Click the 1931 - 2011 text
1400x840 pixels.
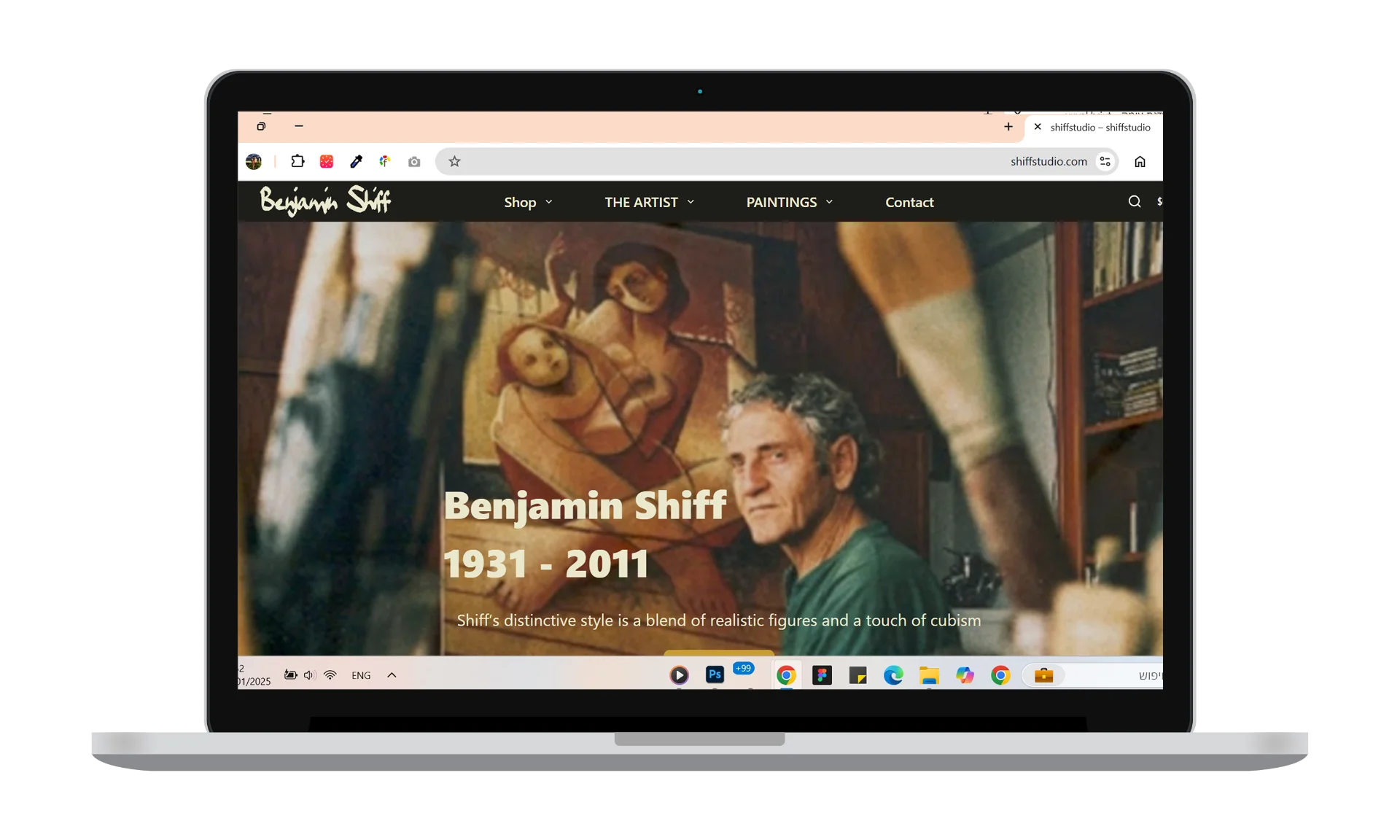[546, 564]
